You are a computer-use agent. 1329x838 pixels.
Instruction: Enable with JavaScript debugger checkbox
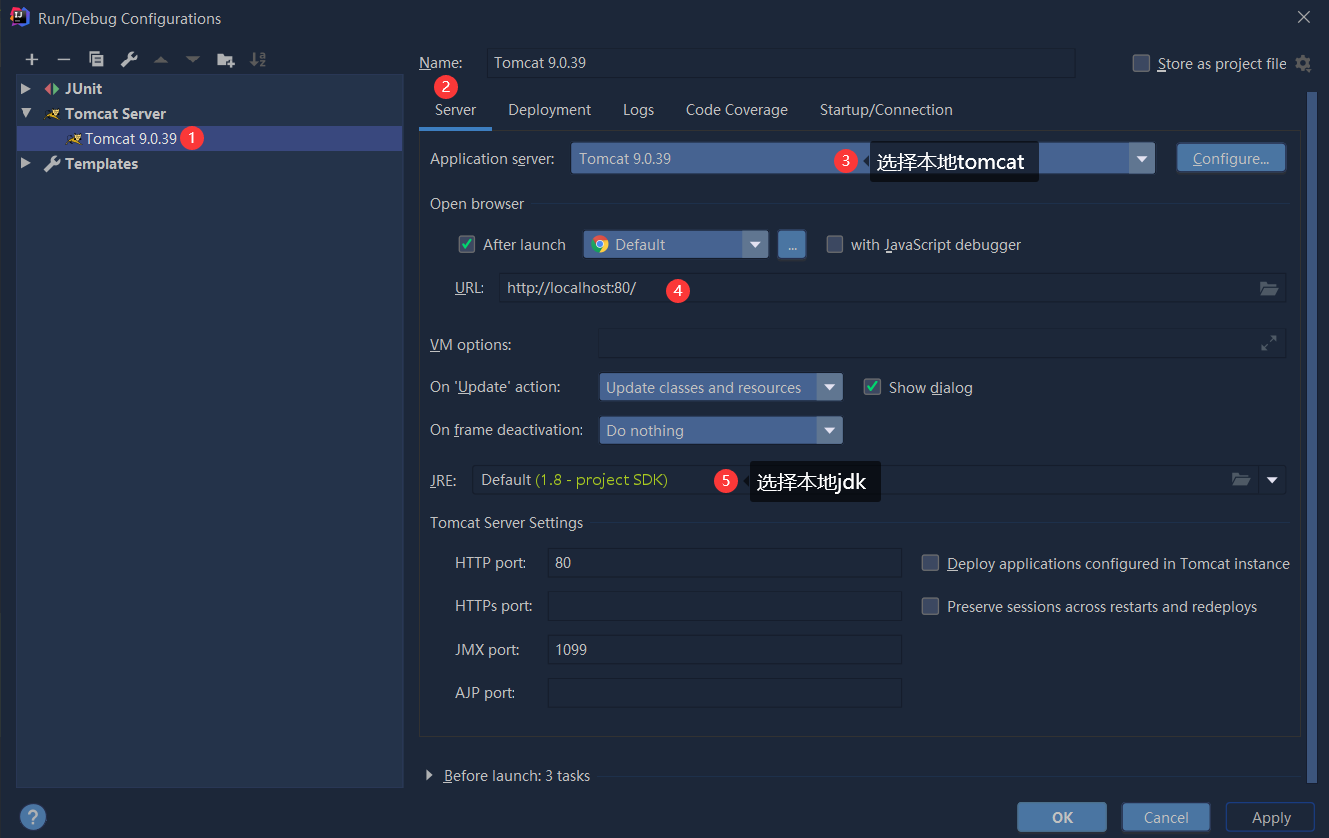[835, 244]
